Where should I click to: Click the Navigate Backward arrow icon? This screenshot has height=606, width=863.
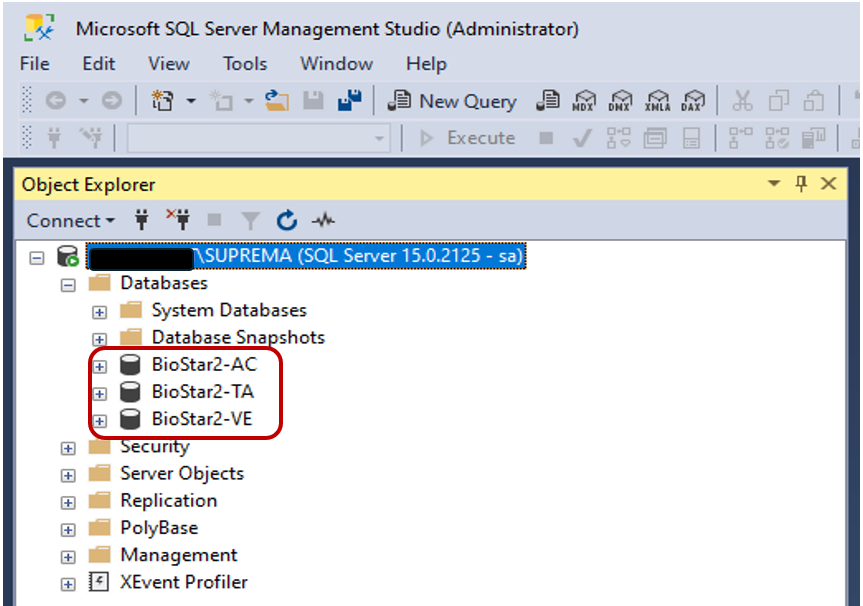coord(56,101)
